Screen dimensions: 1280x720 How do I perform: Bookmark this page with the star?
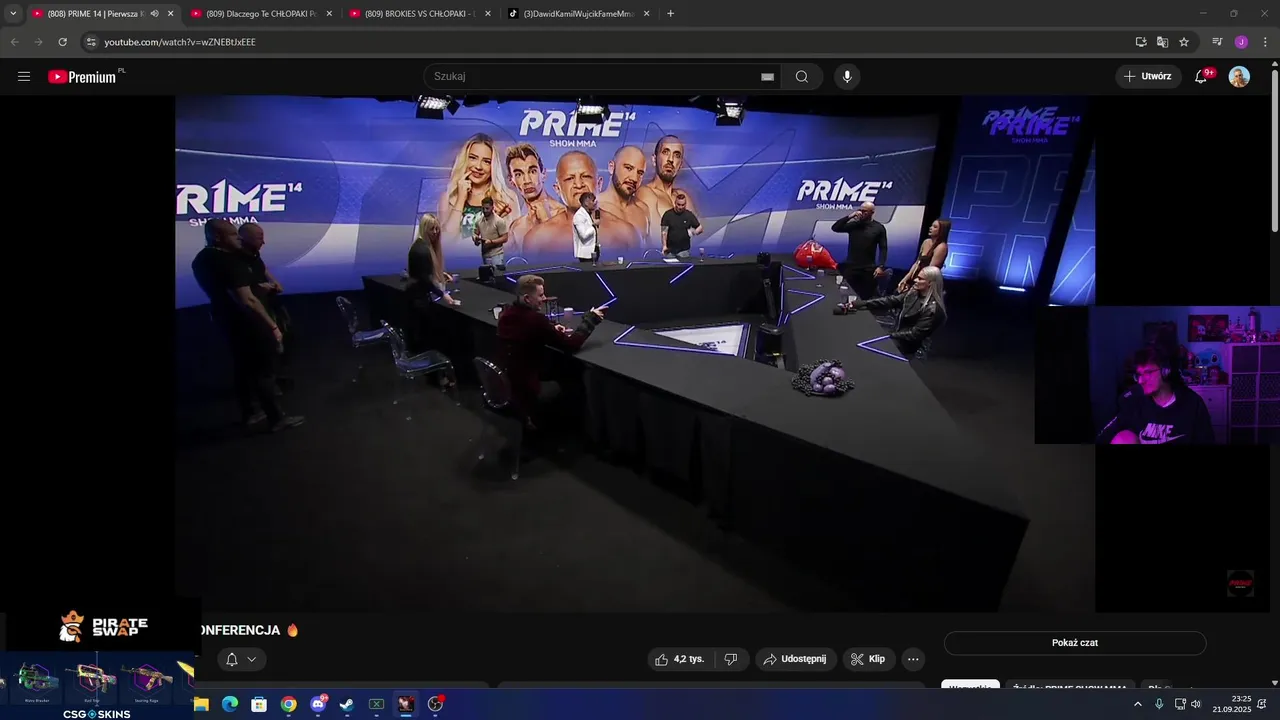coord(1184,42)
